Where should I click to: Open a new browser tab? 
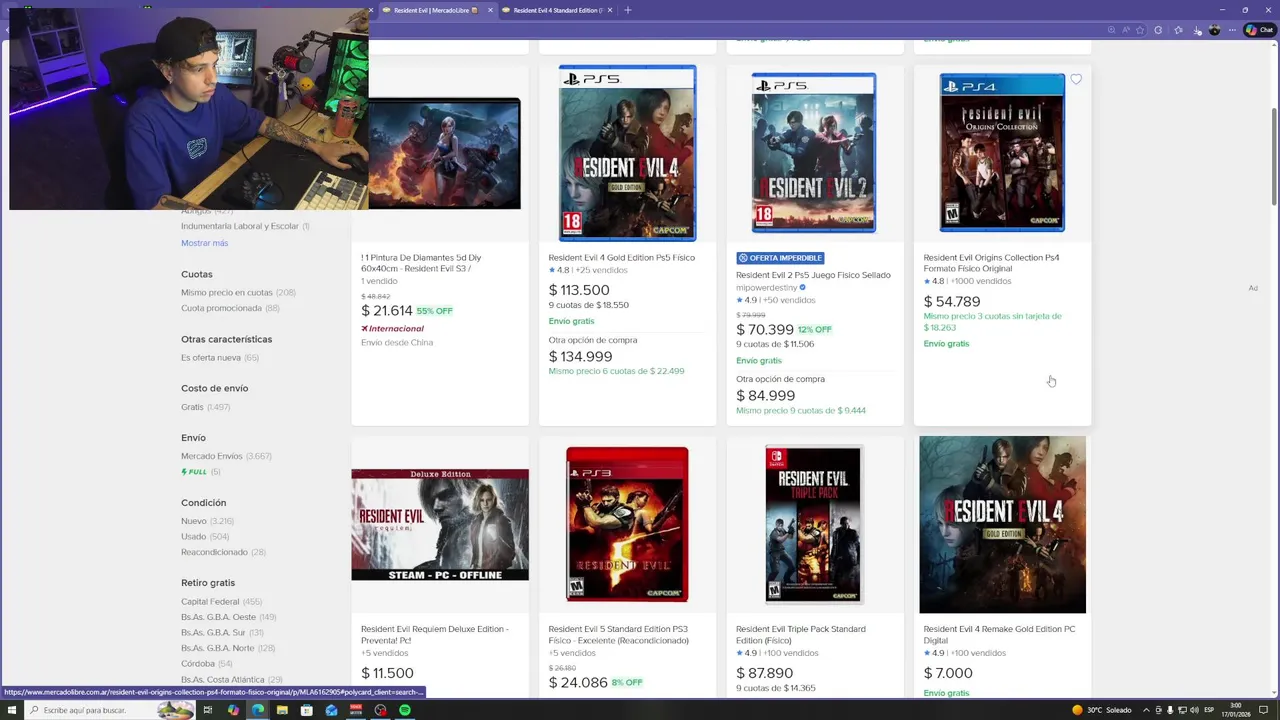628,10
